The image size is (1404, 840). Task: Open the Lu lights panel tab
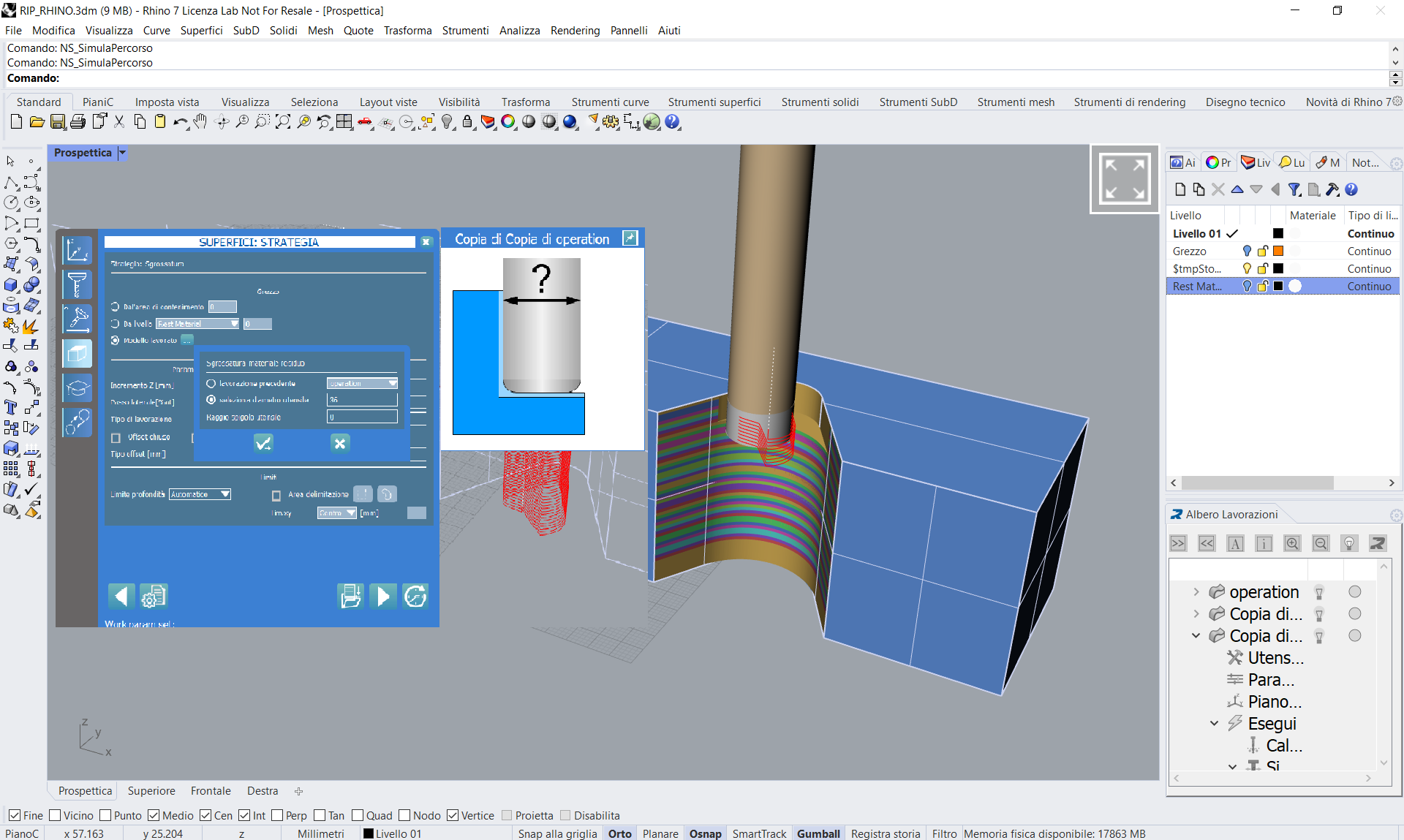[x=1291, y=162]
